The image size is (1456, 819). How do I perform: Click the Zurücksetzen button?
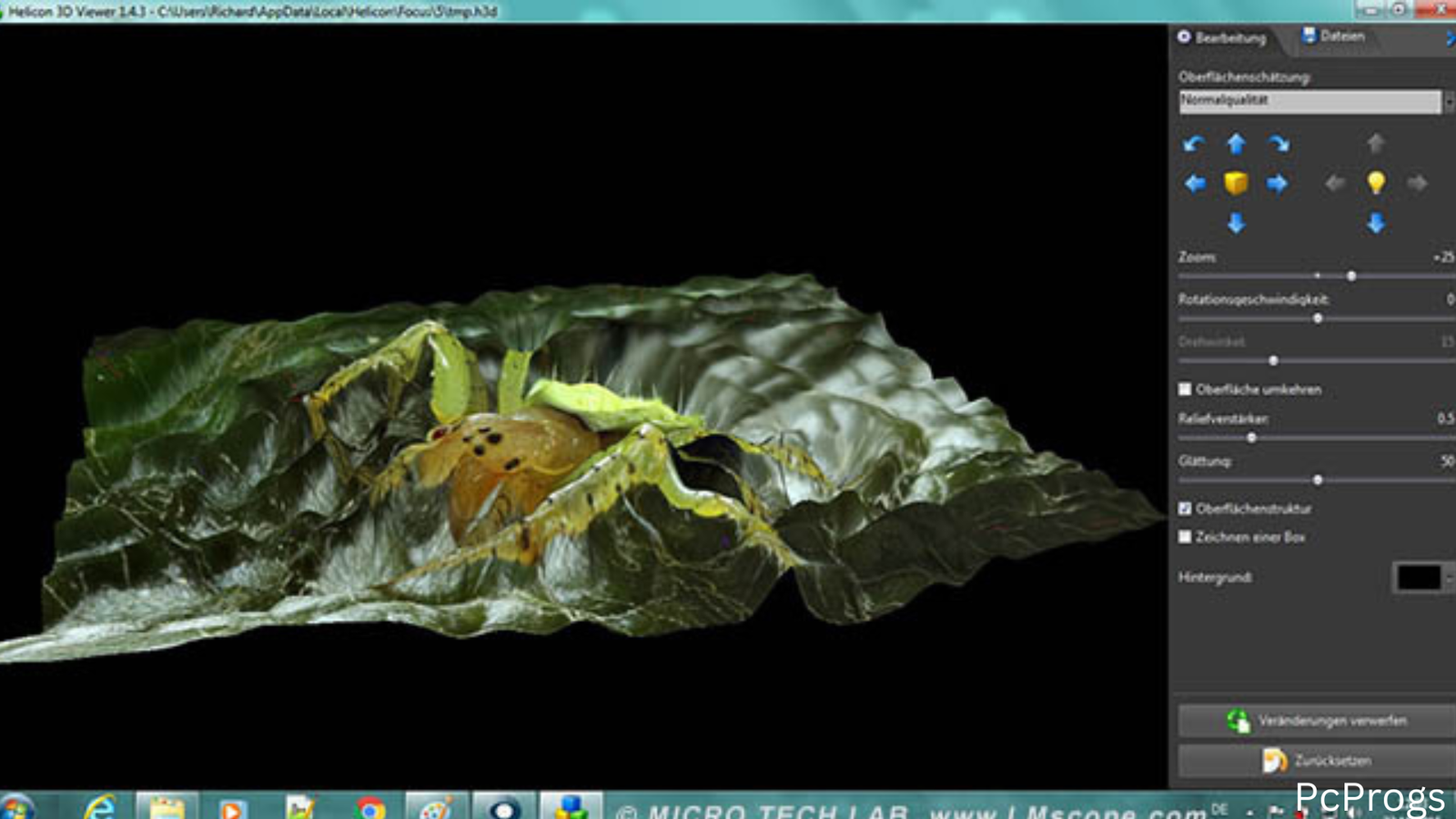1317,760
